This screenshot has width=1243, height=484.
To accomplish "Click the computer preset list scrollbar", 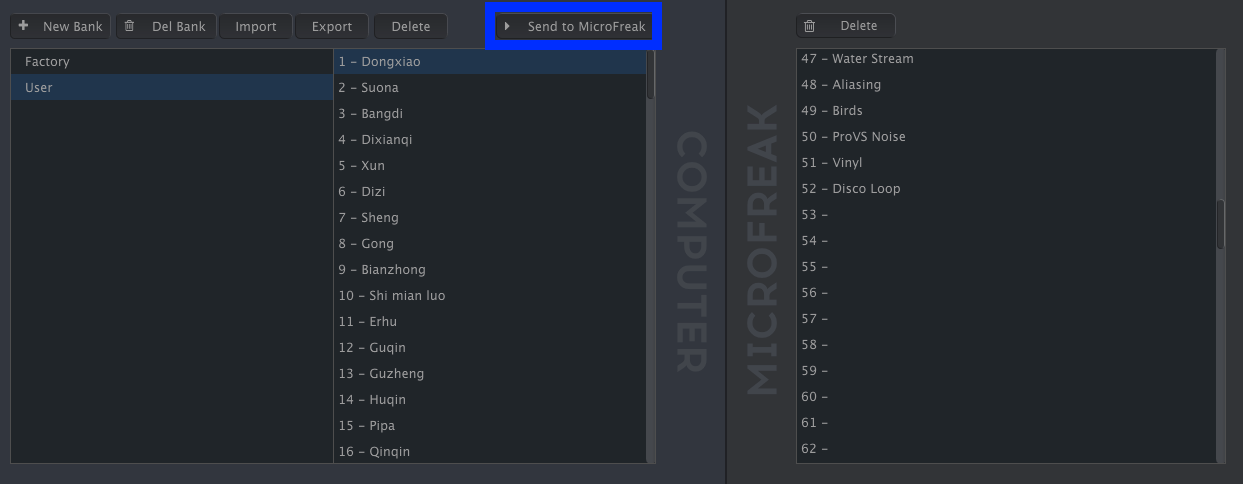I will [651, 256].
